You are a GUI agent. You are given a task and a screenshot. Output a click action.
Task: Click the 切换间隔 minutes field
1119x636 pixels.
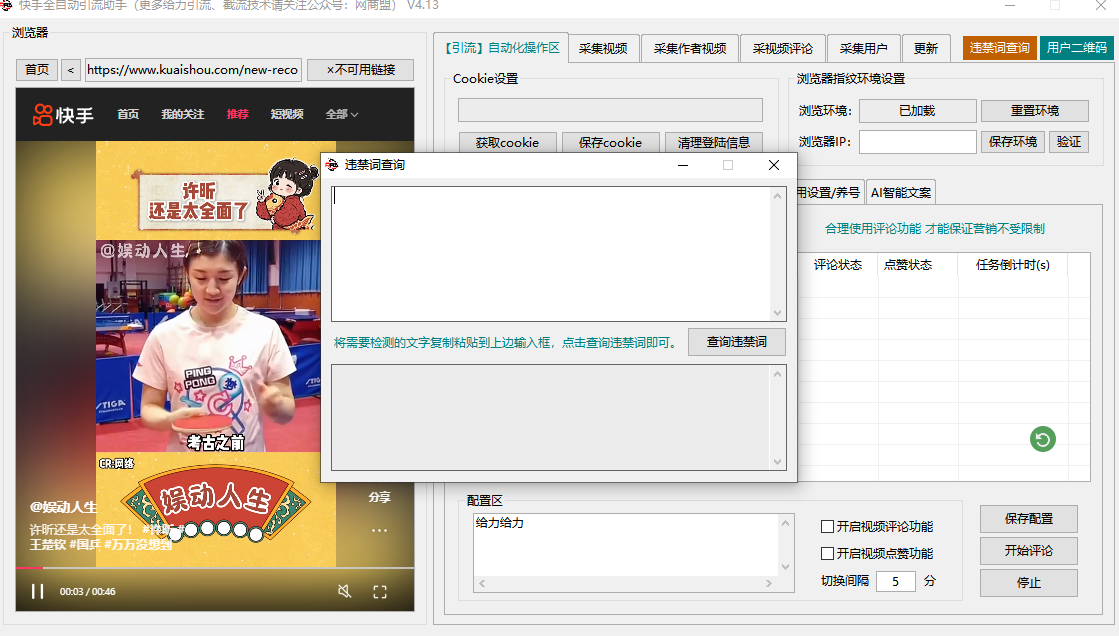[x=896, y=581]
